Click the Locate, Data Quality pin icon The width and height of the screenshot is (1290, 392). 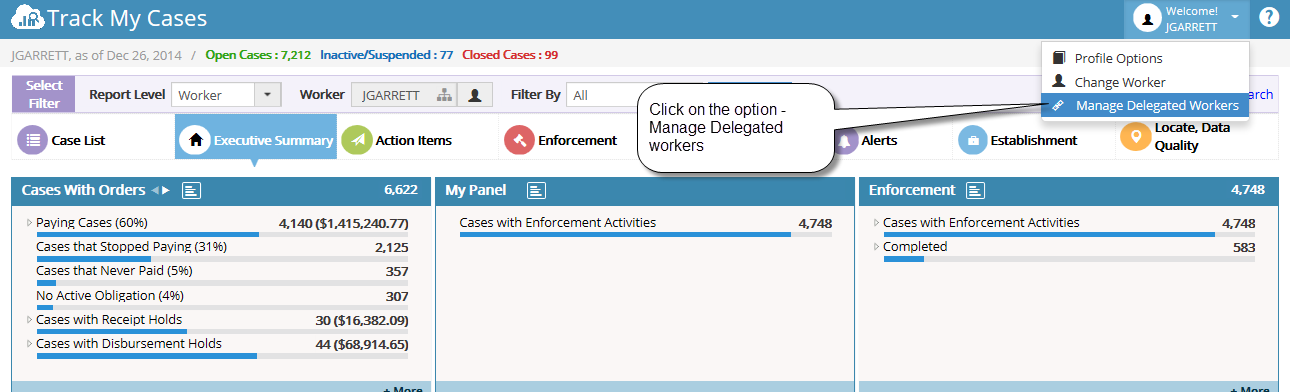click(1135, 137)
